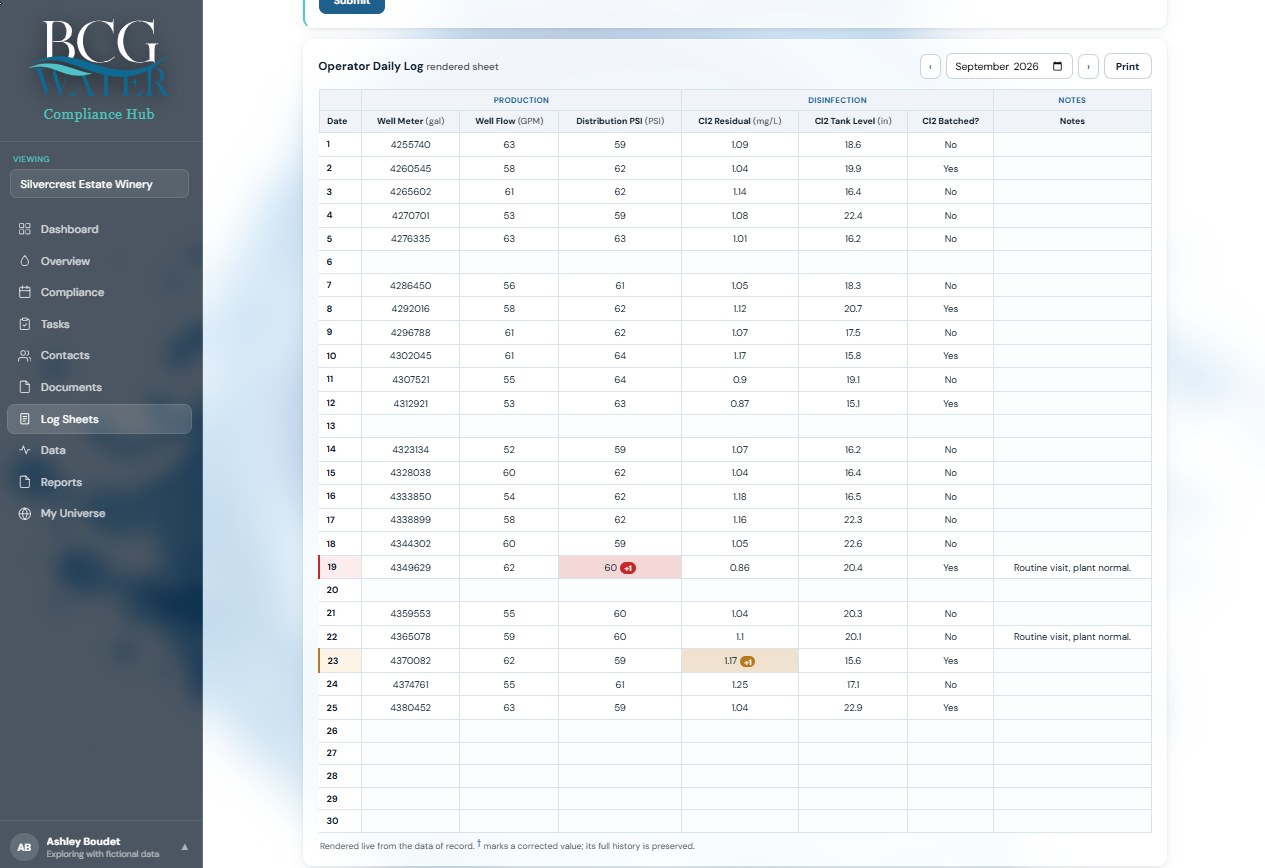
Task: Click the Cl2 Residual column header
Action: (x=740, y=121)
